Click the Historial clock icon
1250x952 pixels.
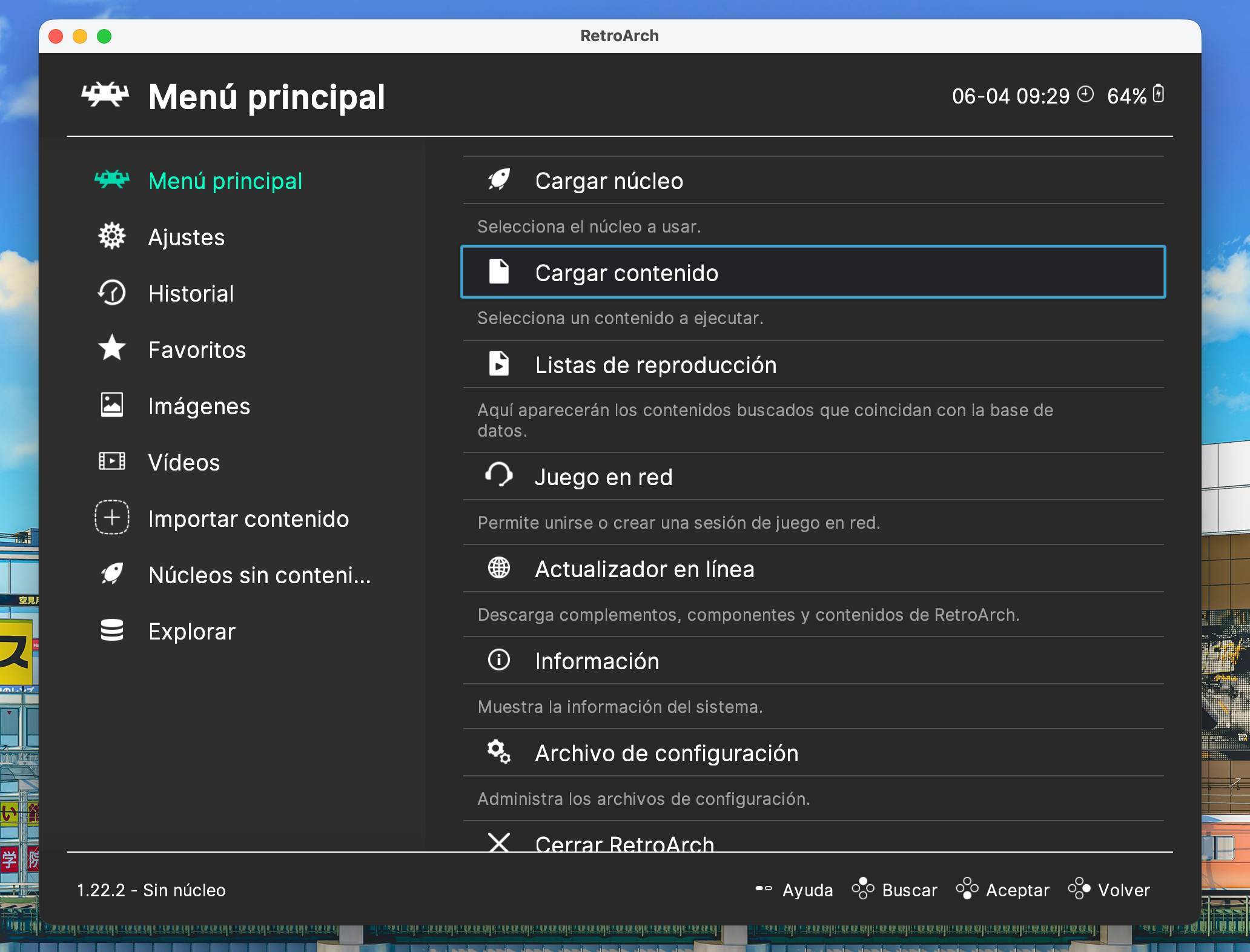click(x=112, y=293)
